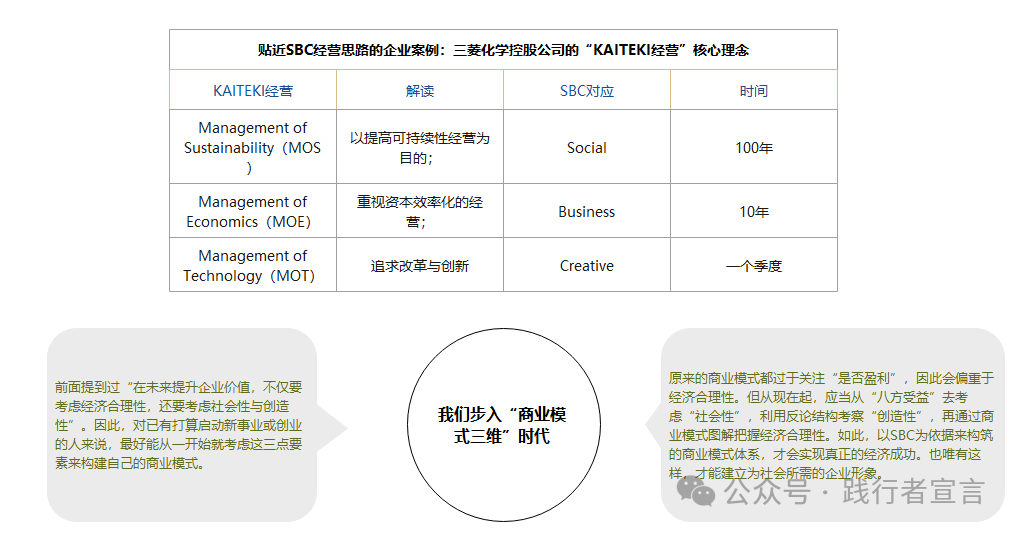
Task: Click the 'Social' cell
Action: 587,147
